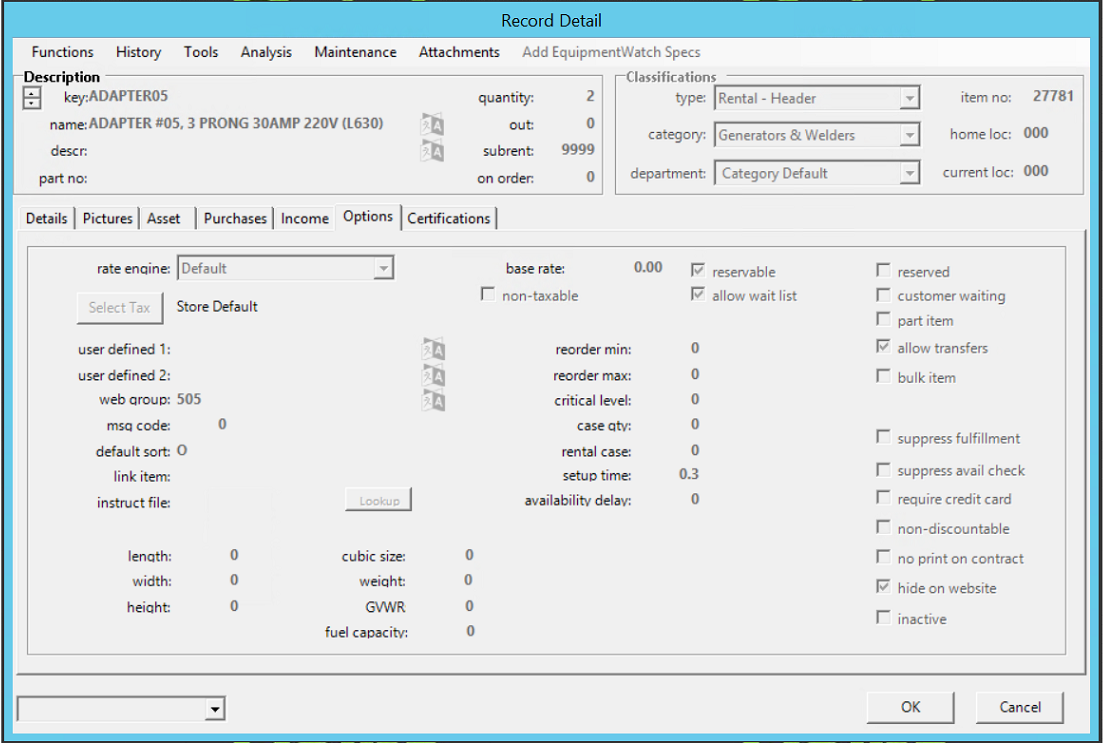Click translate icon beside user defined 2
The width and height of the screenshot is (1105, 743).
(x=433, y=376)
